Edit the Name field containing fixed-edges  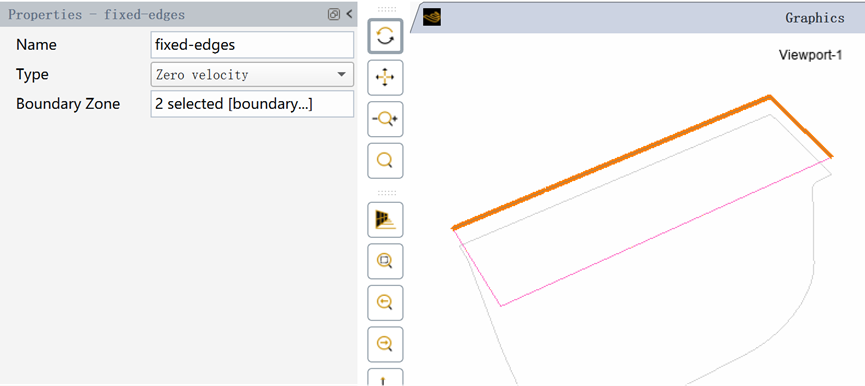[x=252, y=45]
